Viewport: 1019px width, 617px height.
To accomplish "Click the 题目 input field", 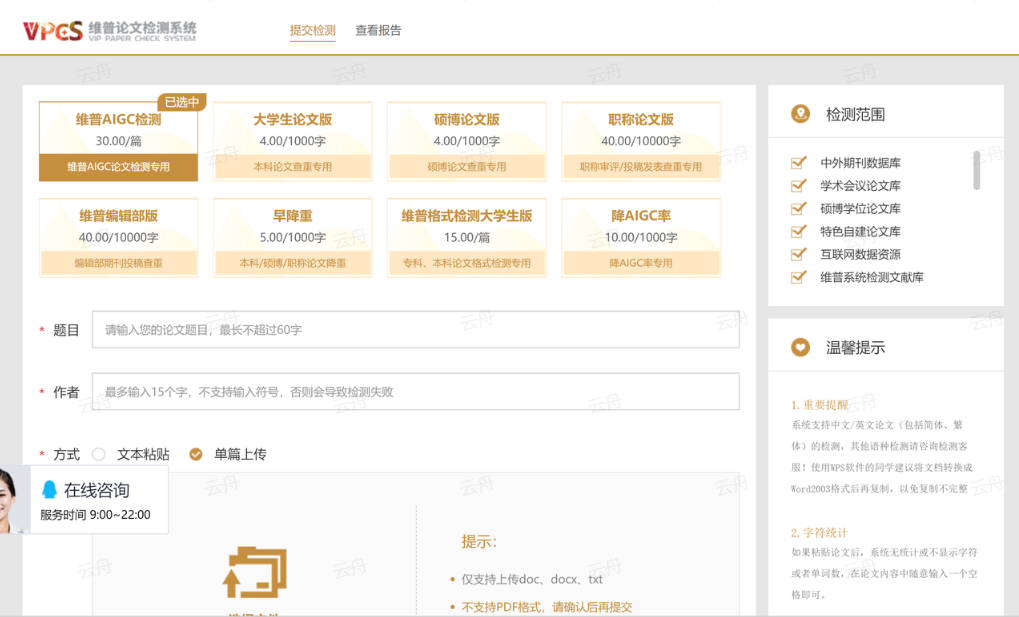I will 415,329.
